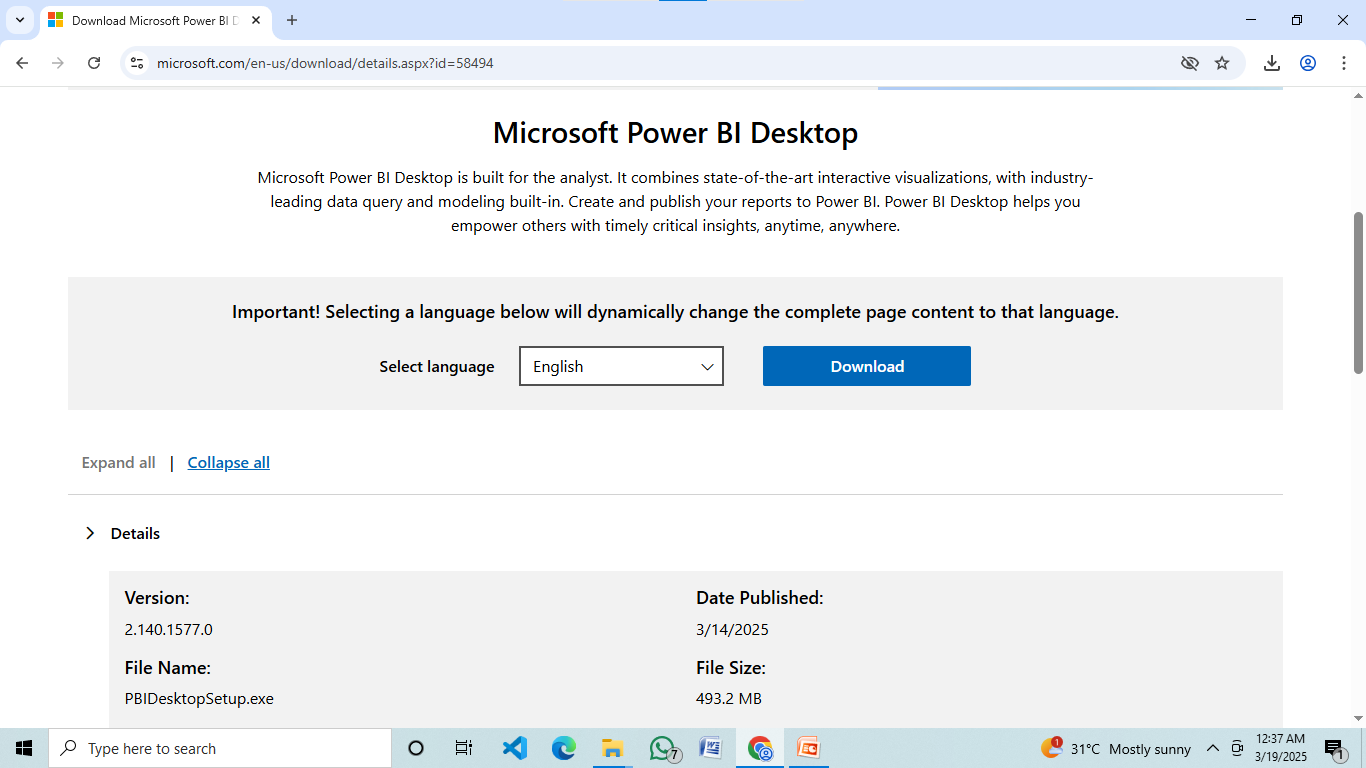Bookmark this page with the star icon
The width and height of the screenshot is (1366, 768).
[x=1222, y=63]
